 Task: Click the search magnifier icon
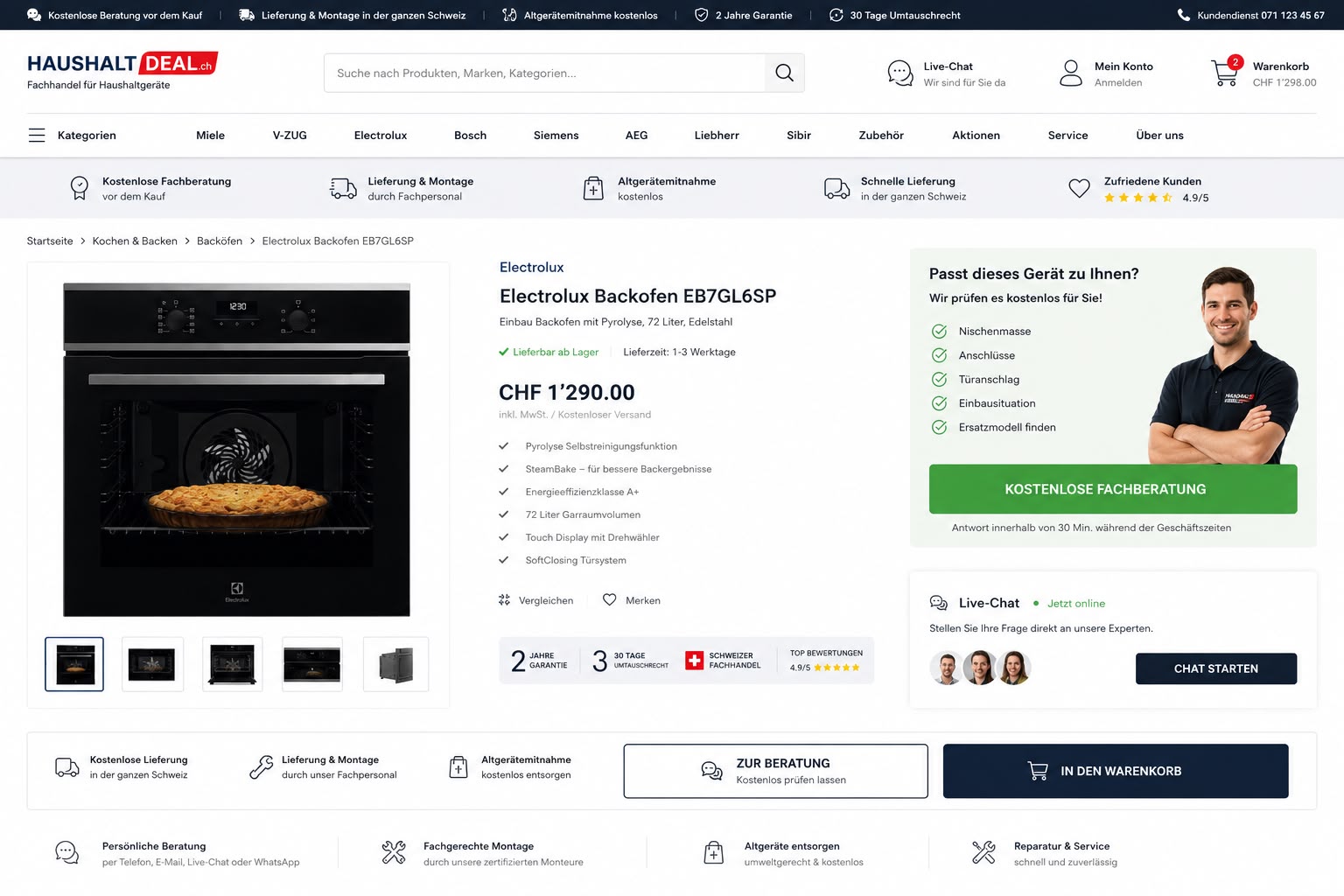[x=784, y=73]
